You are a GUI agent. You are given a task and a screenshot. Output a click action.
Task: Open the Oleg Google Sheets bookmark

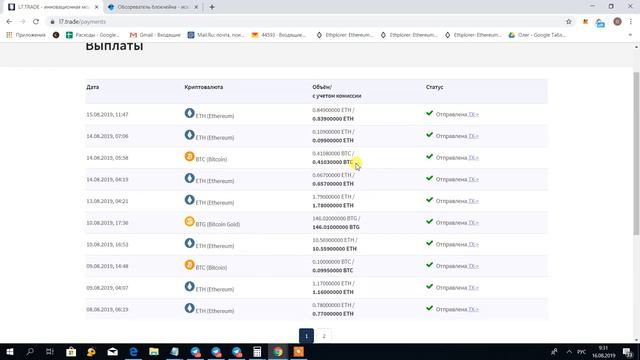click(x=537, y=35)
